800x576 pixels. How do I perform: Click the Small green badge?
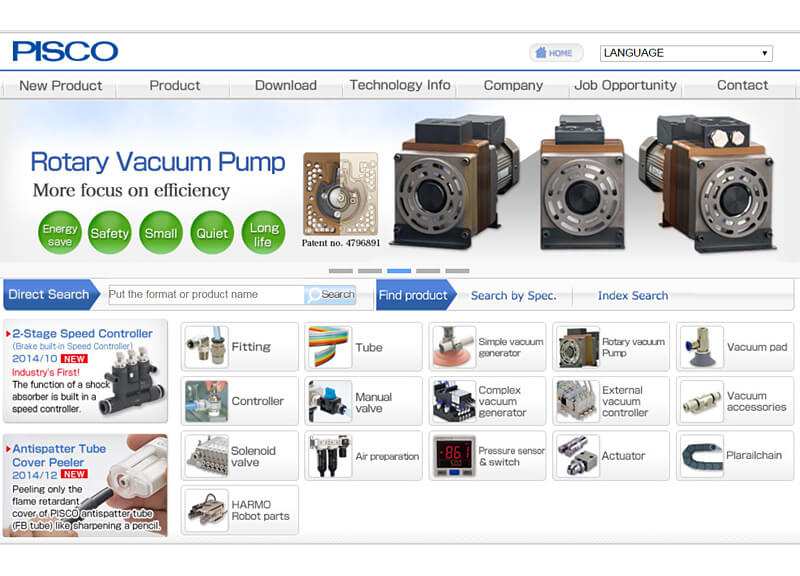(x=161, y=233)
